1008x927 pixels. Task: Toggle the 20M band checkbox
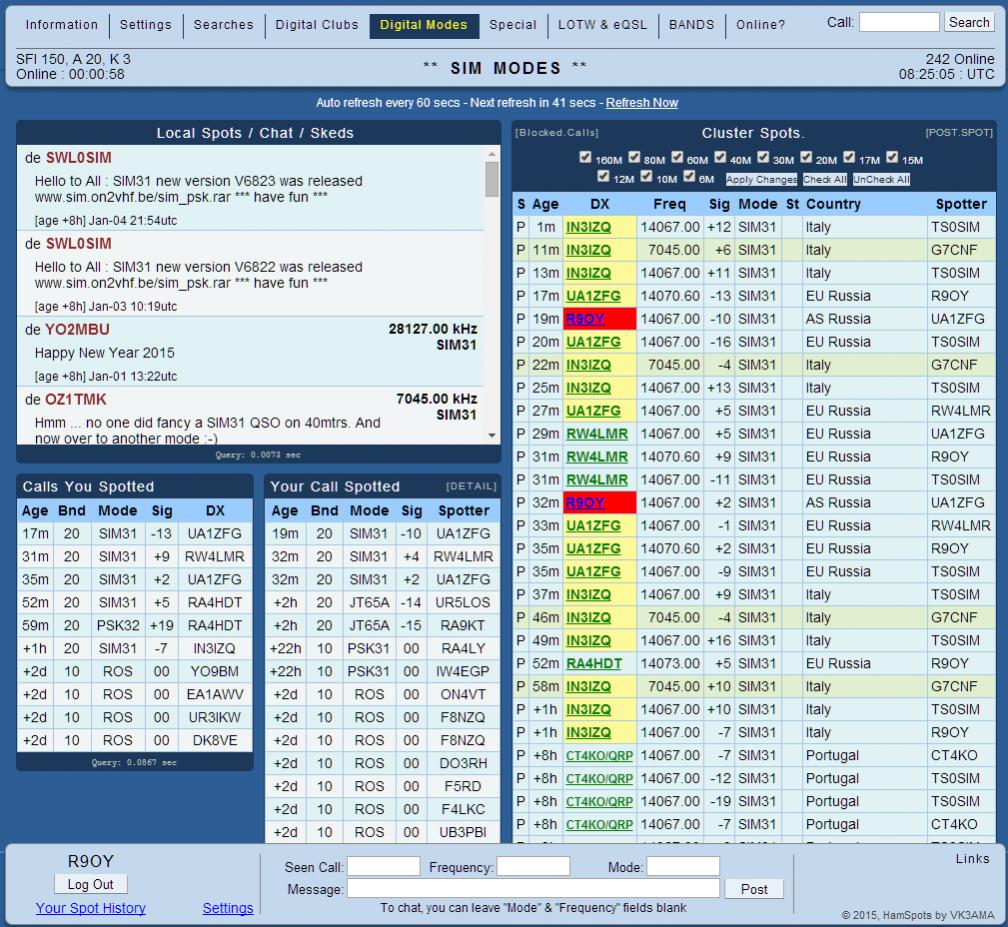pos(806,157)
